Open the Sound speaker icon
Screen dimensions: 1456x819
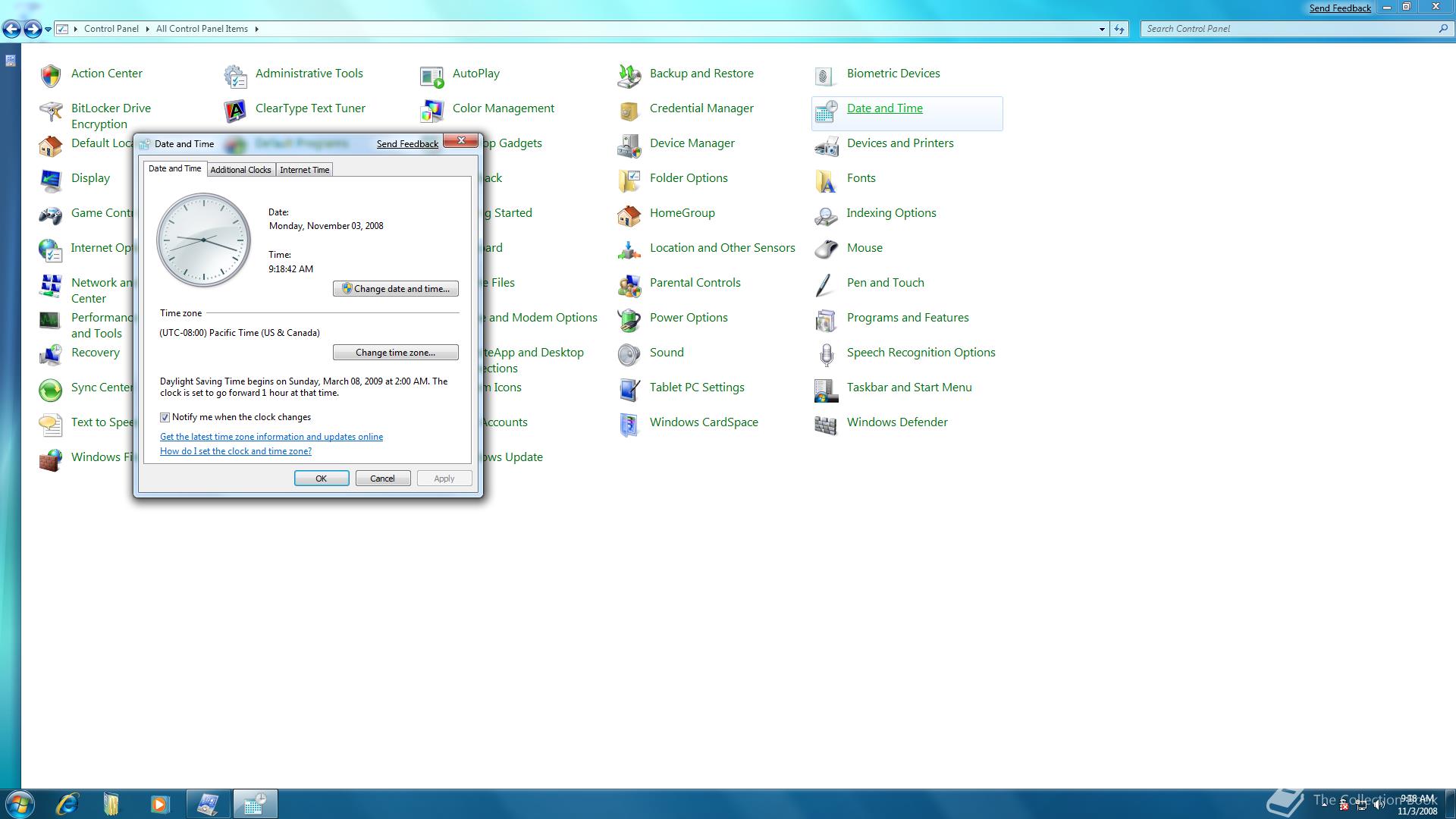629,355
